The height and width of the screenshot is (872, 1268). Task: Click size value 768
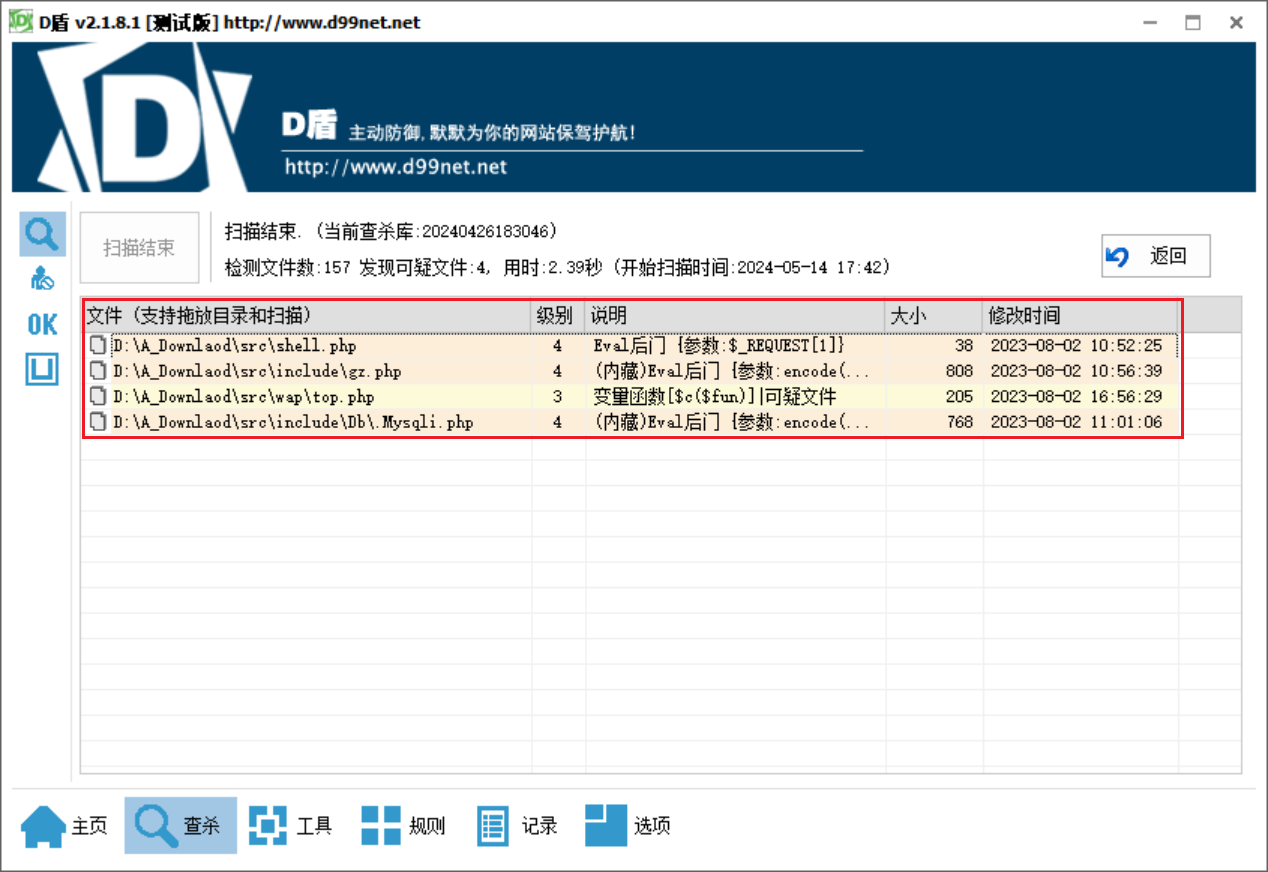point(959,422)
